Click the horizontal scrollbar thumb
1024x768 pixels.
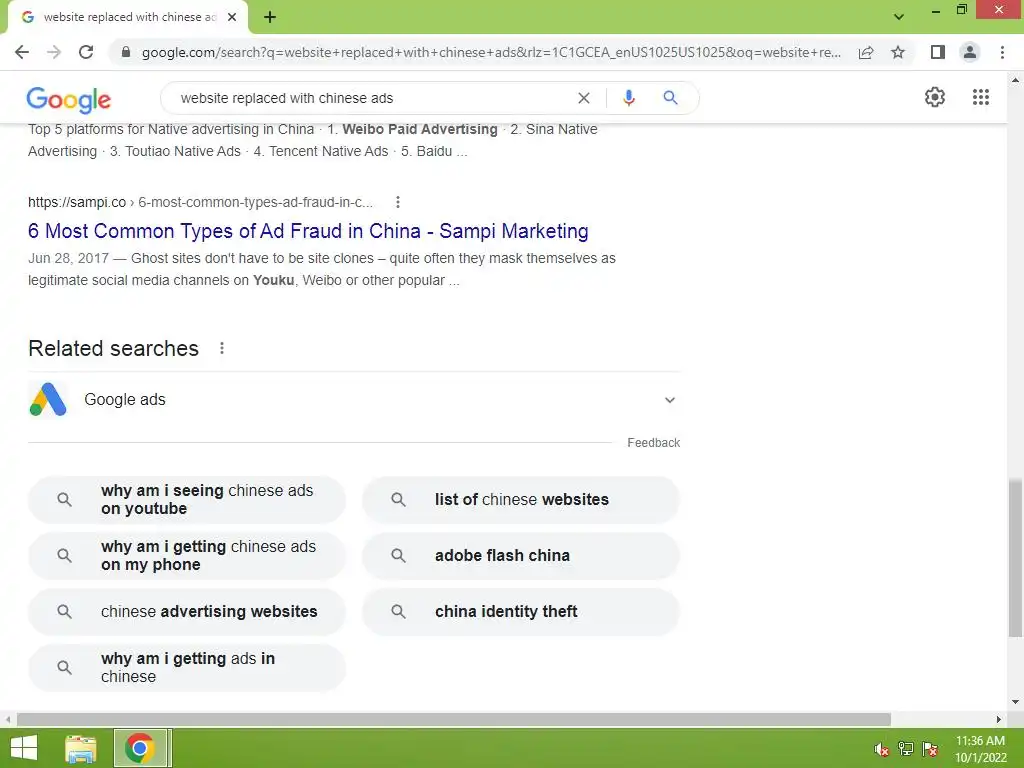coord(454,720)
